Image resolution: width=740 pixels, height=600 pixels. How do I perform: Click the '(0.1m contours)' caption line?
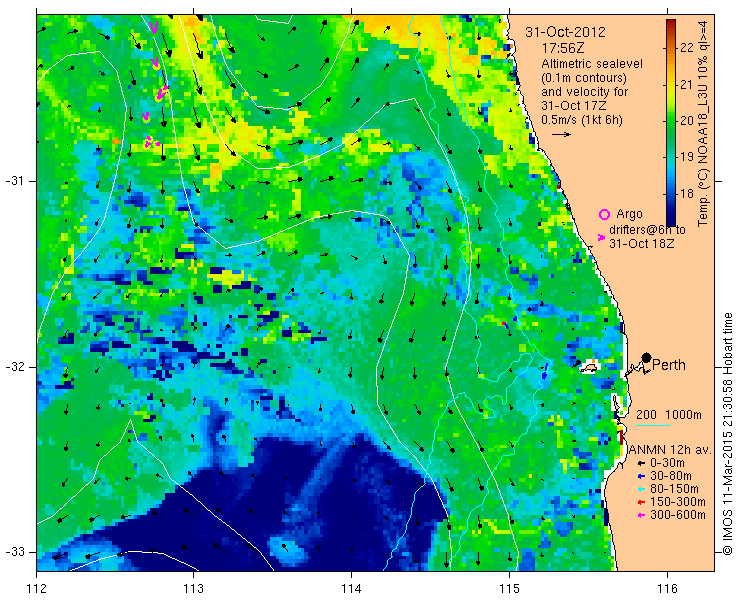(x=584, y=77)
